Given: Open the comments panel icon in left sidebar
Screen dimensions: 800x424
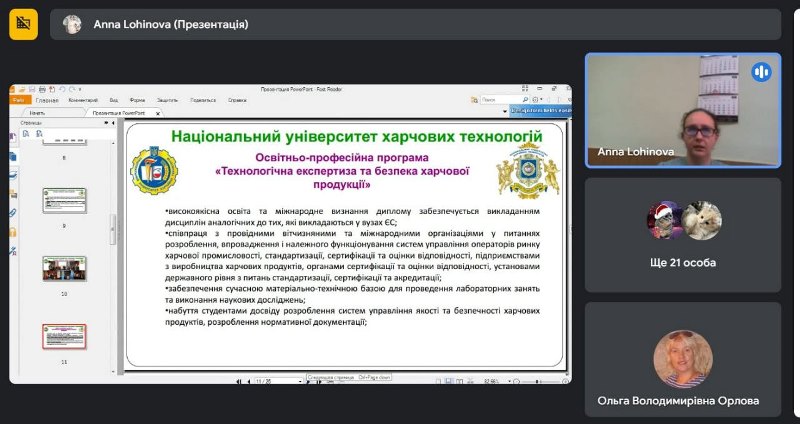Looking at the screenshot, I should 13,194.
